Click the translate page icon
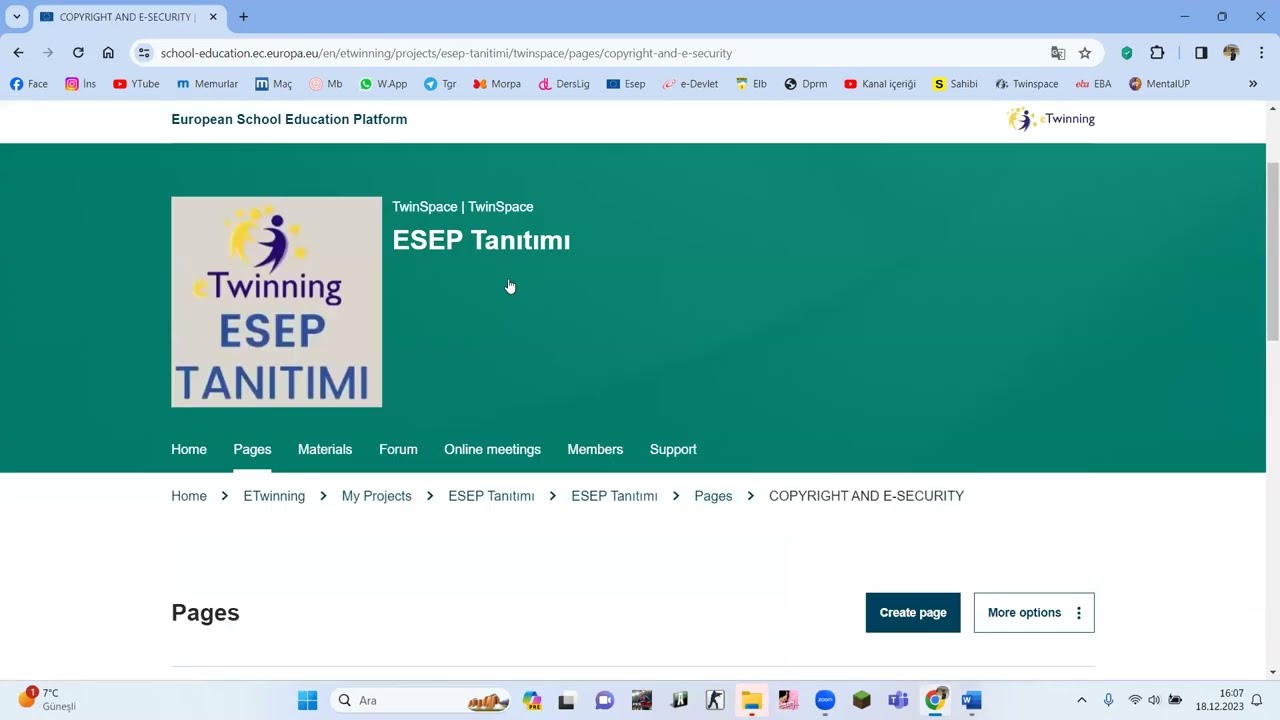This screenshot has height=720, width=1280. click(1058, 53)
